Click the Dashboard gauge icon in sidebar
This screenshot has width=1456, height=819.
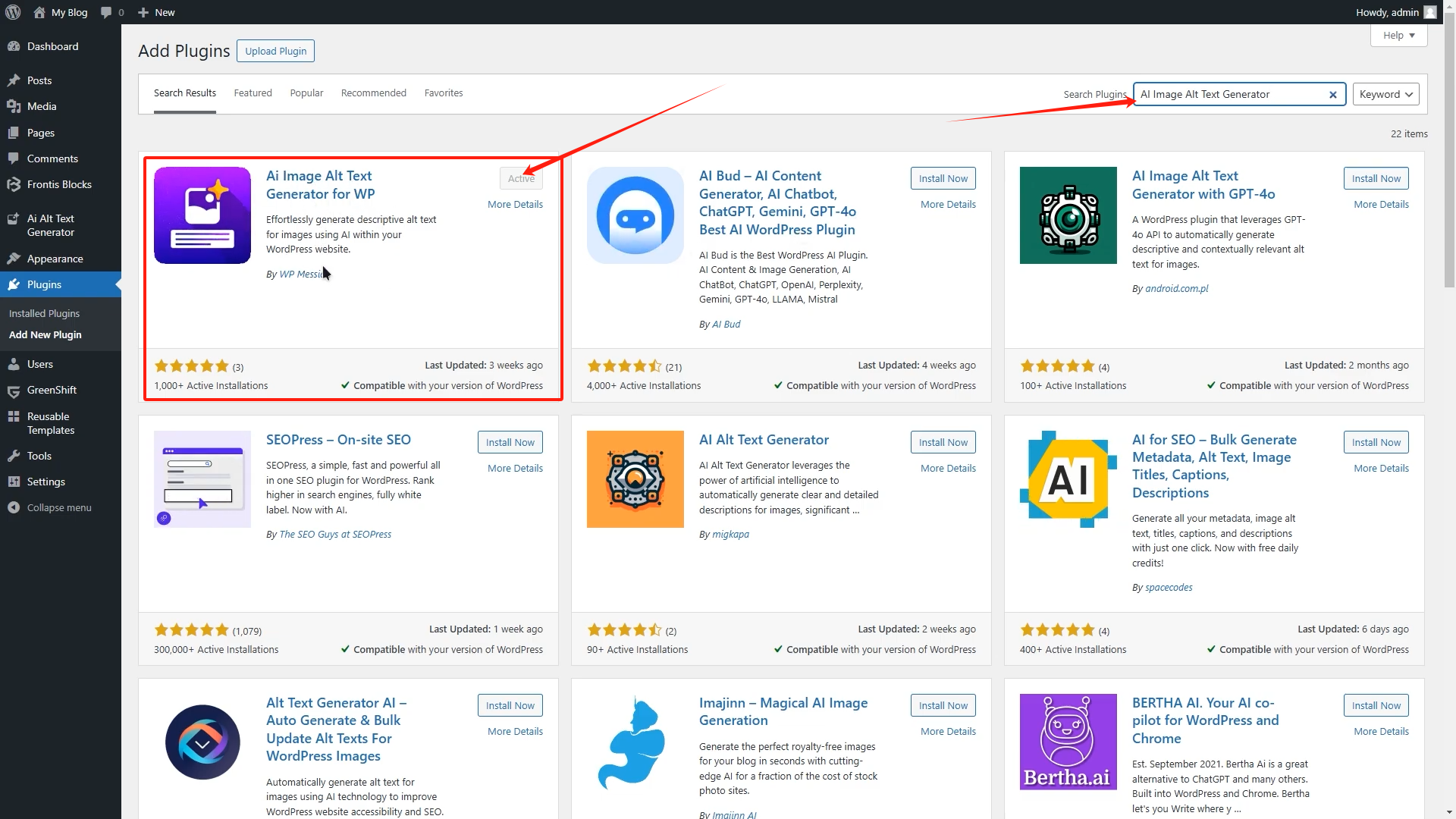[x=14, y=46]
